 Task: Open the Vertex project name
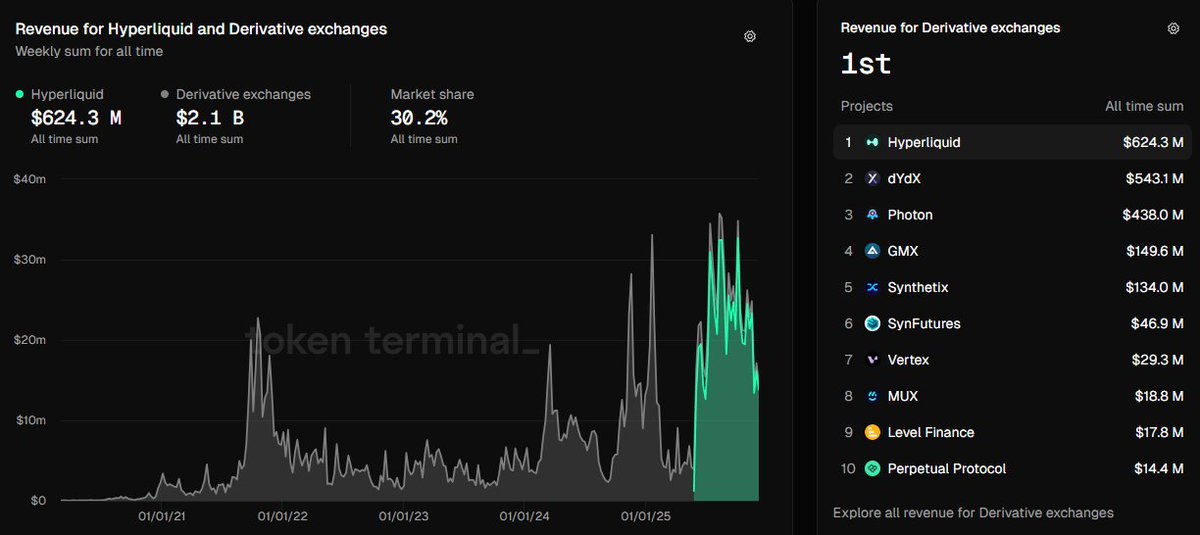coord(908,360)
